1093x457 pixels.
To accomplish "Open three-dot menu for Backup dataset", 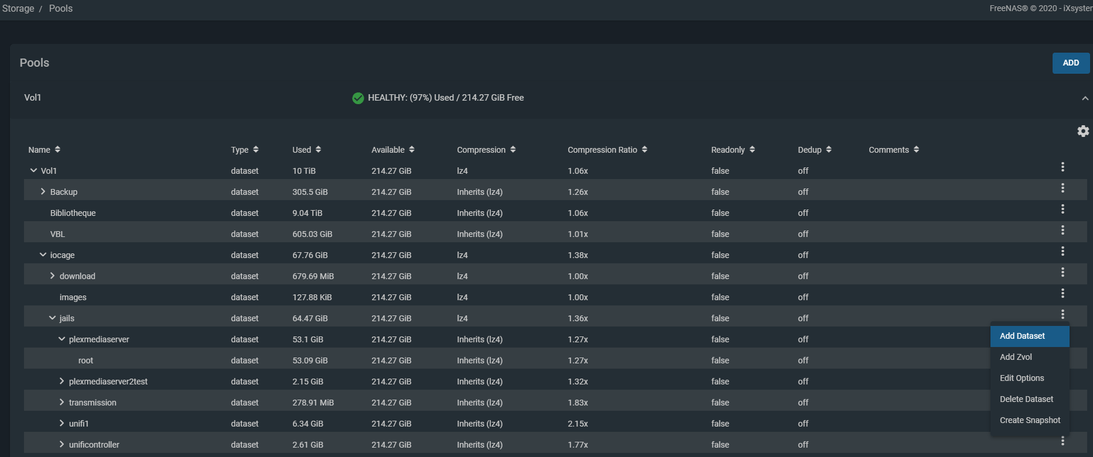I will click(x=1062, y=188).
